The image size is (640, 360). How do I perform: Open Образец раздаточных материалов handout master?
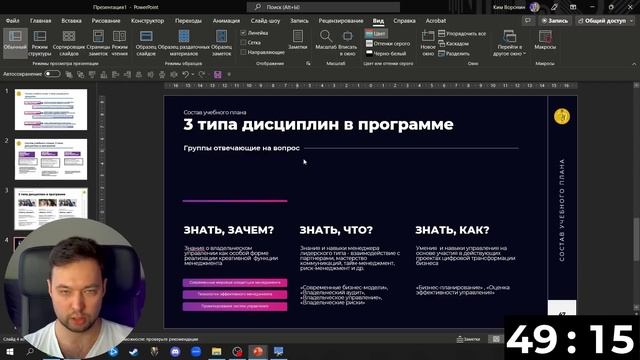tap(184, 42)
